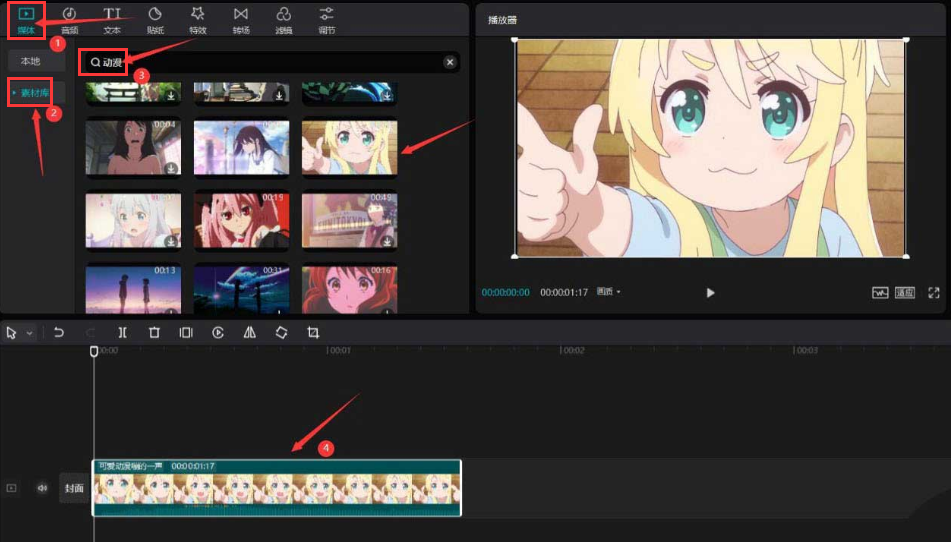The height and width of the screenshot is (542, 951).
Task: Click the duration text 00:00:01:17 in player
Action: [564, 292]
